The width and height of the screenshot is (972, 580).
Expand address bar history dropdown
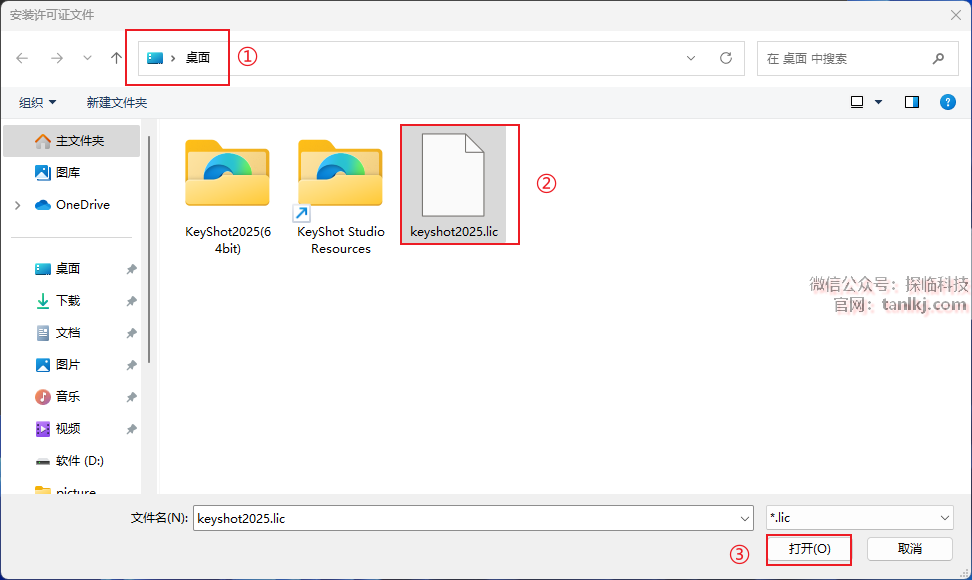click(x=691, y=58)
